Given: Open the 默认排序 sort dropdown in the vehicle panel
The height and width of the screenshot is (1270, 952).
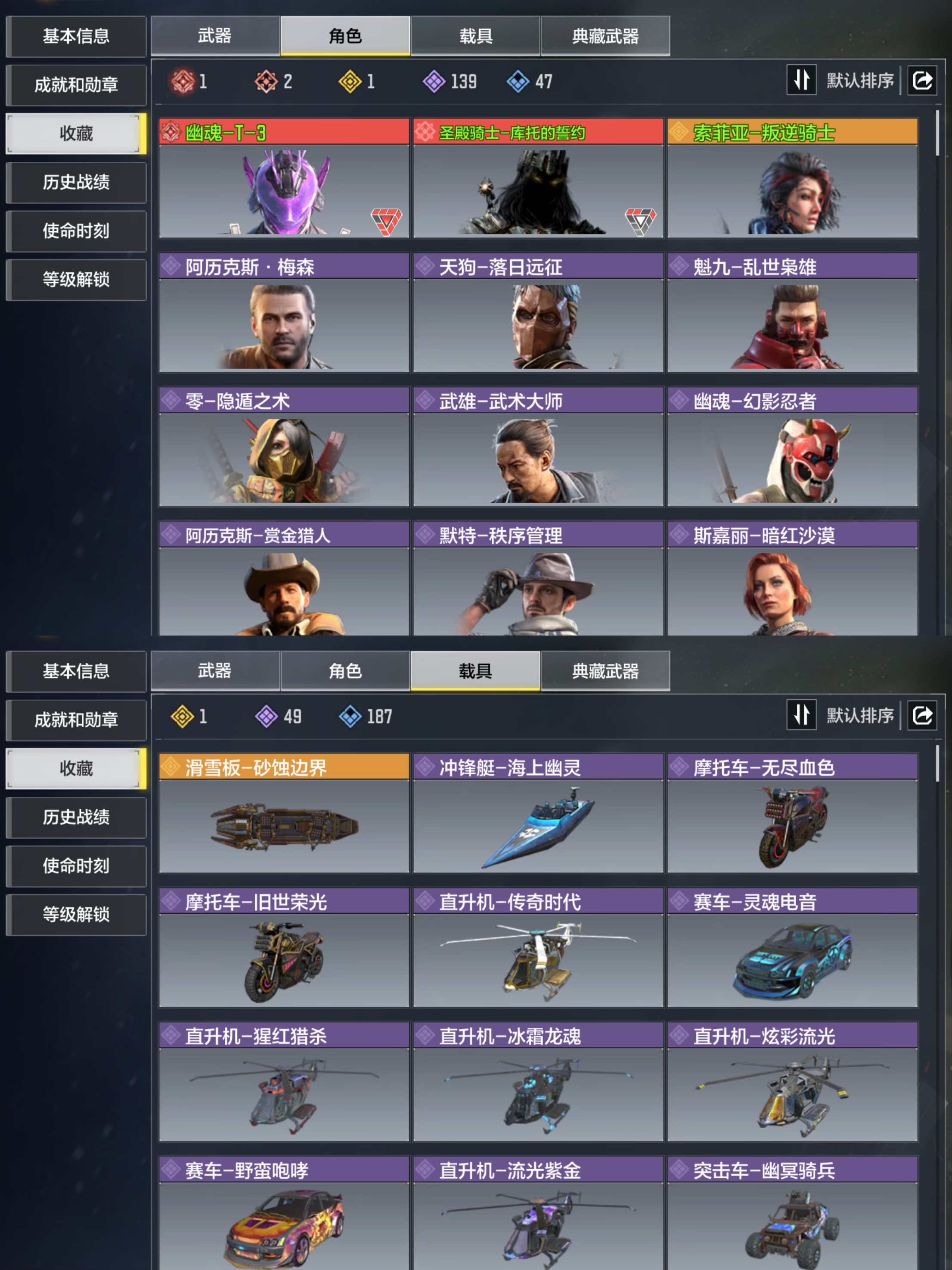Looking at the screenshot, I should 859,716.
